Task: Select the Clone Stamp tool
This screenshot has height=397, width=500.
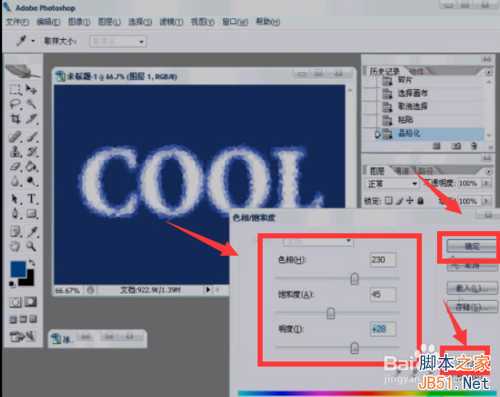Action: 15,152
